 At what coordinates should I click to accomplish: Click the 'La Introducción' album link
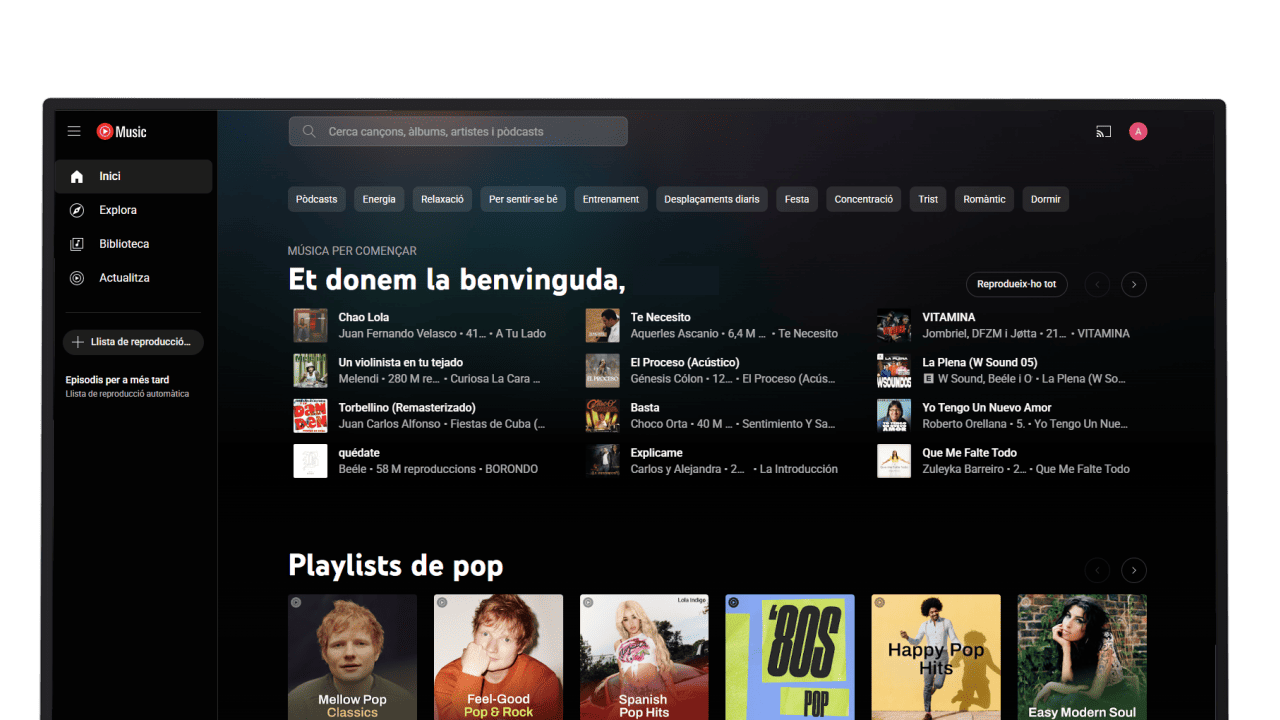pyautogui.click(x=799, y=469)
